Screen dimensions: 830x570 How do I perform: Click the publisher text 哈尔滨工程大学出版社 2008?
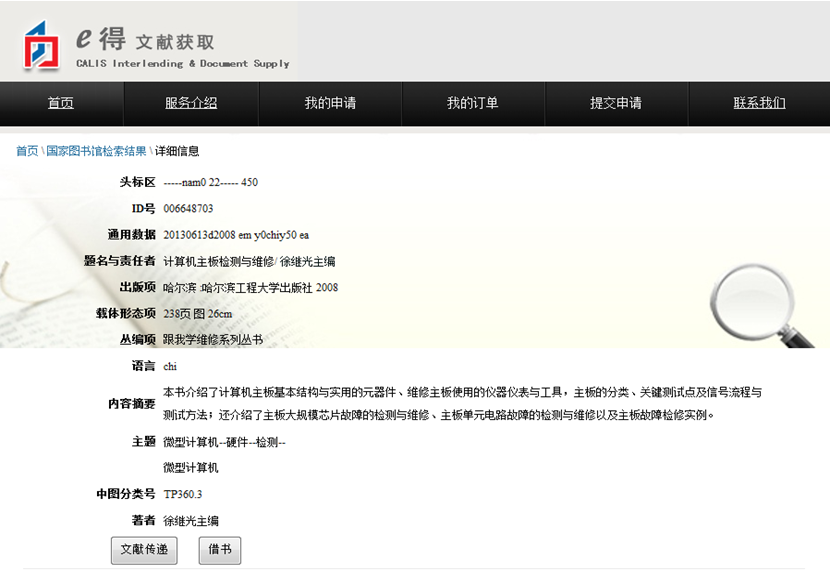click(x=270, y=287)
